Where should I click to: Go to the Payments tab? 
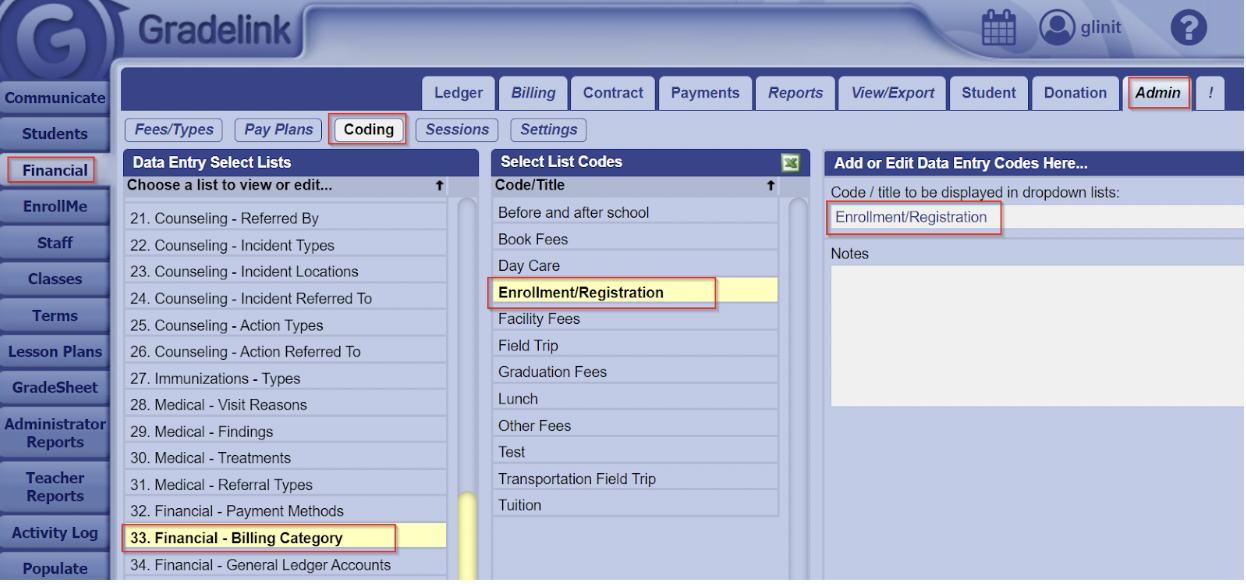tap(705, 93)
